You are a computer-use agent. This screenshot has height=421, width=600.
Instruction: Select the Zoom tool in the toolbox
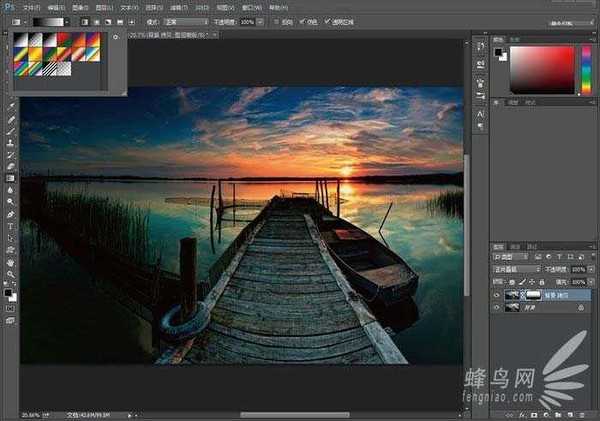pyautogui.click(x=10, y=274)
